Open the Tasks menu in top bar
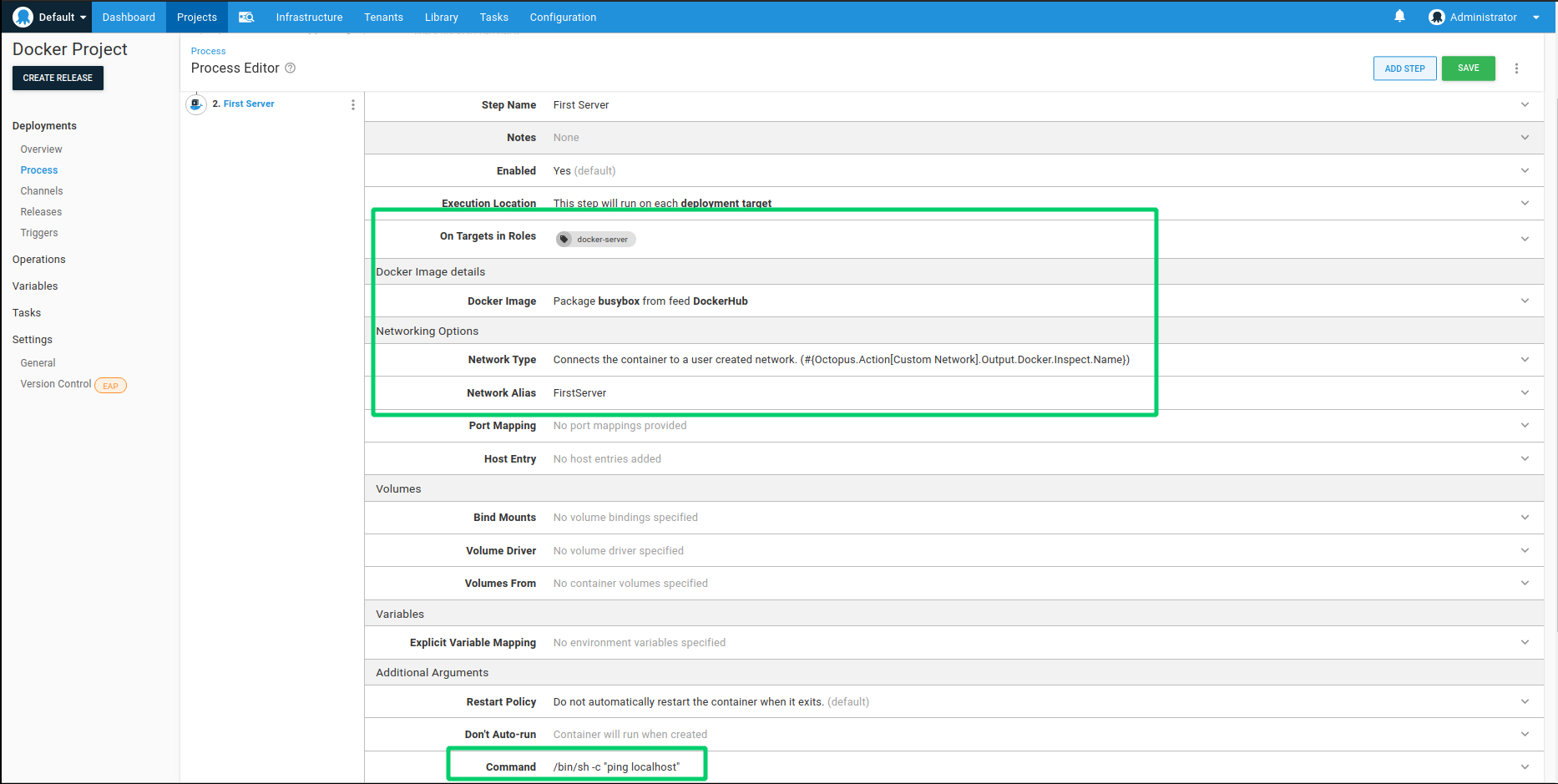This screenshot has height=784, width=1558. tap(493, 17)
